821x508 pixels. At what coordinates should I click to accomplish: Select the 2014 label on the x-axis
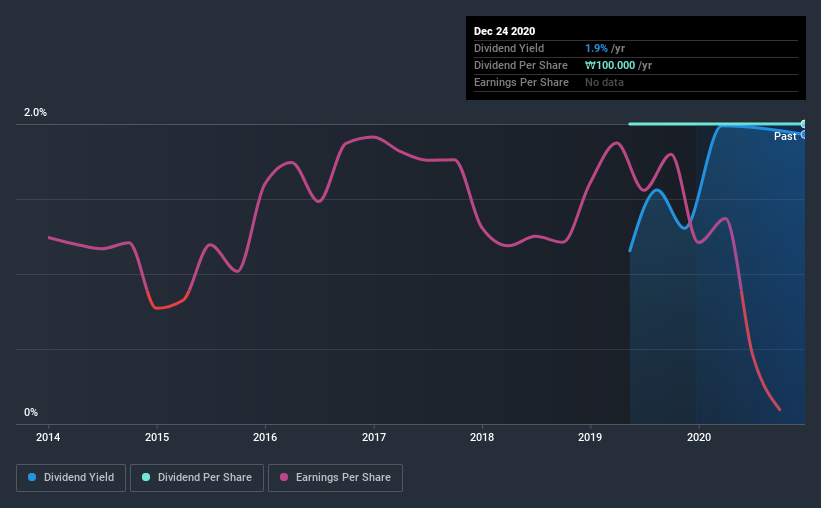(48, 437)
